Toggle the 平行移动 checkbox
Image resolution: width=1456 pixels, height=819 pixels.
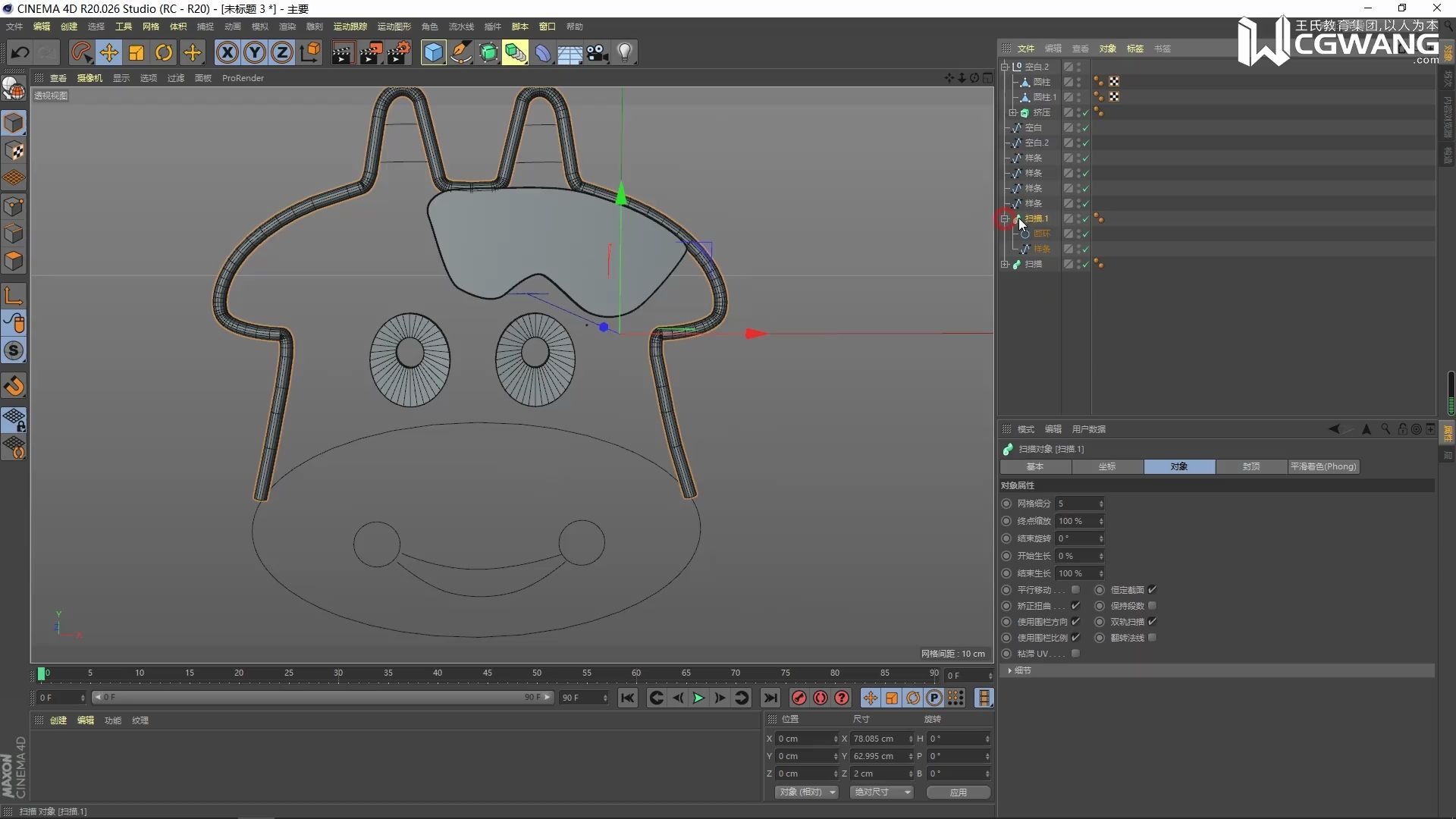pyautogui.click(x=1075, y=590)
